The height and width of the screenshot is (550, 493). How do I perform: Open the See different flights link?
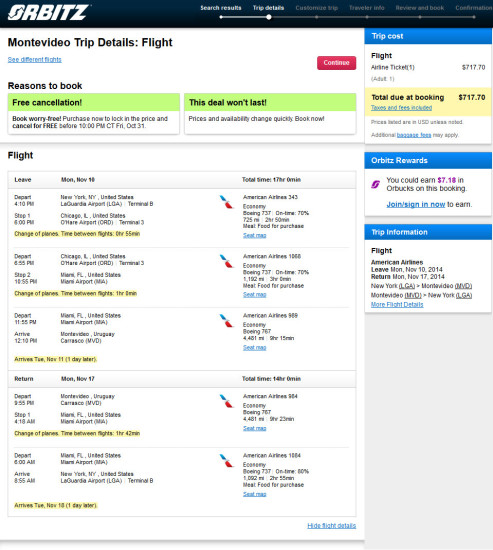(34, 59)
